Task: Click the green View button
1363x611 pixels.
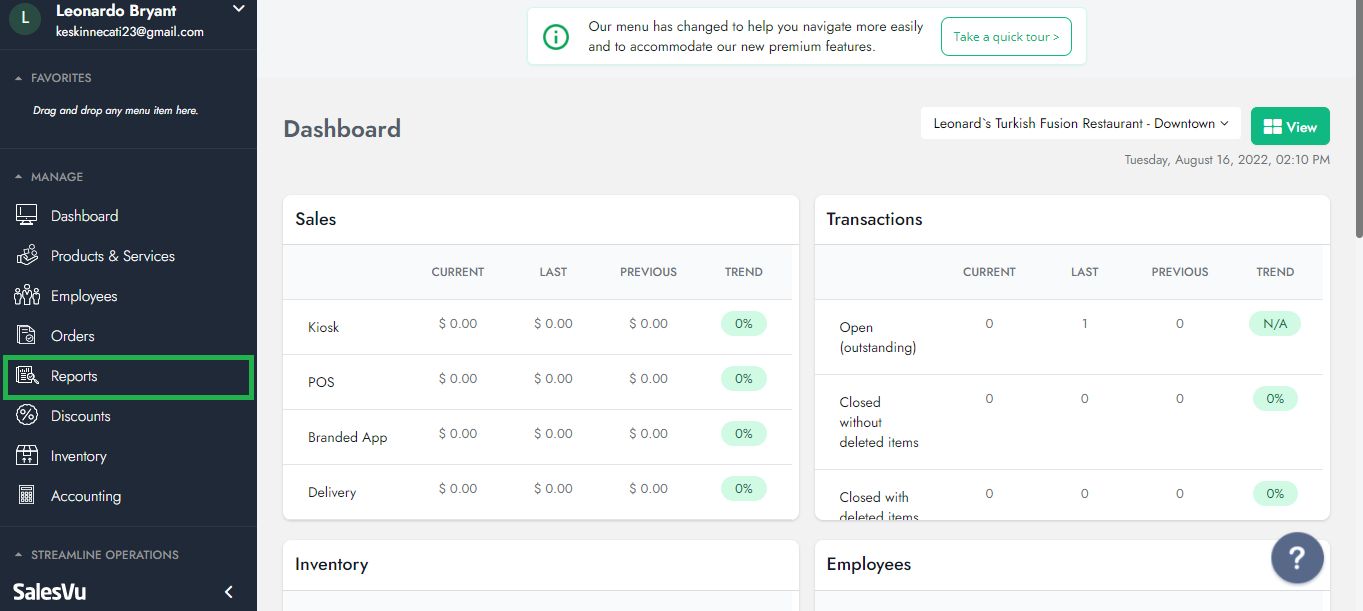Action: tap(1290, 127)
